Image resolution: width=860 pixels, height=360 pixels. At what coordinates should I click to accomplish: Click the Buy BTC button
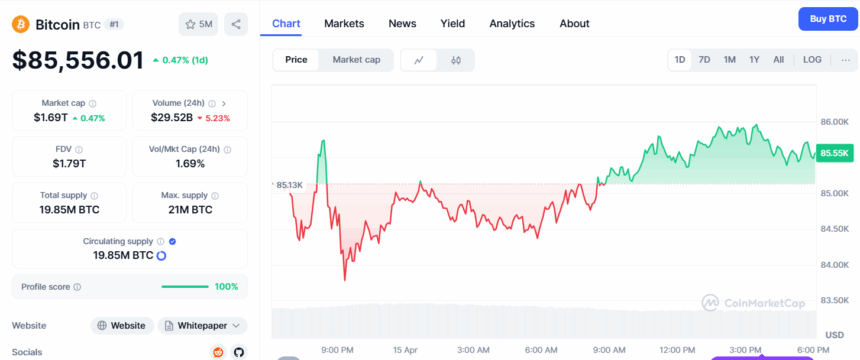pyautogui.click(x=828, y=19)
